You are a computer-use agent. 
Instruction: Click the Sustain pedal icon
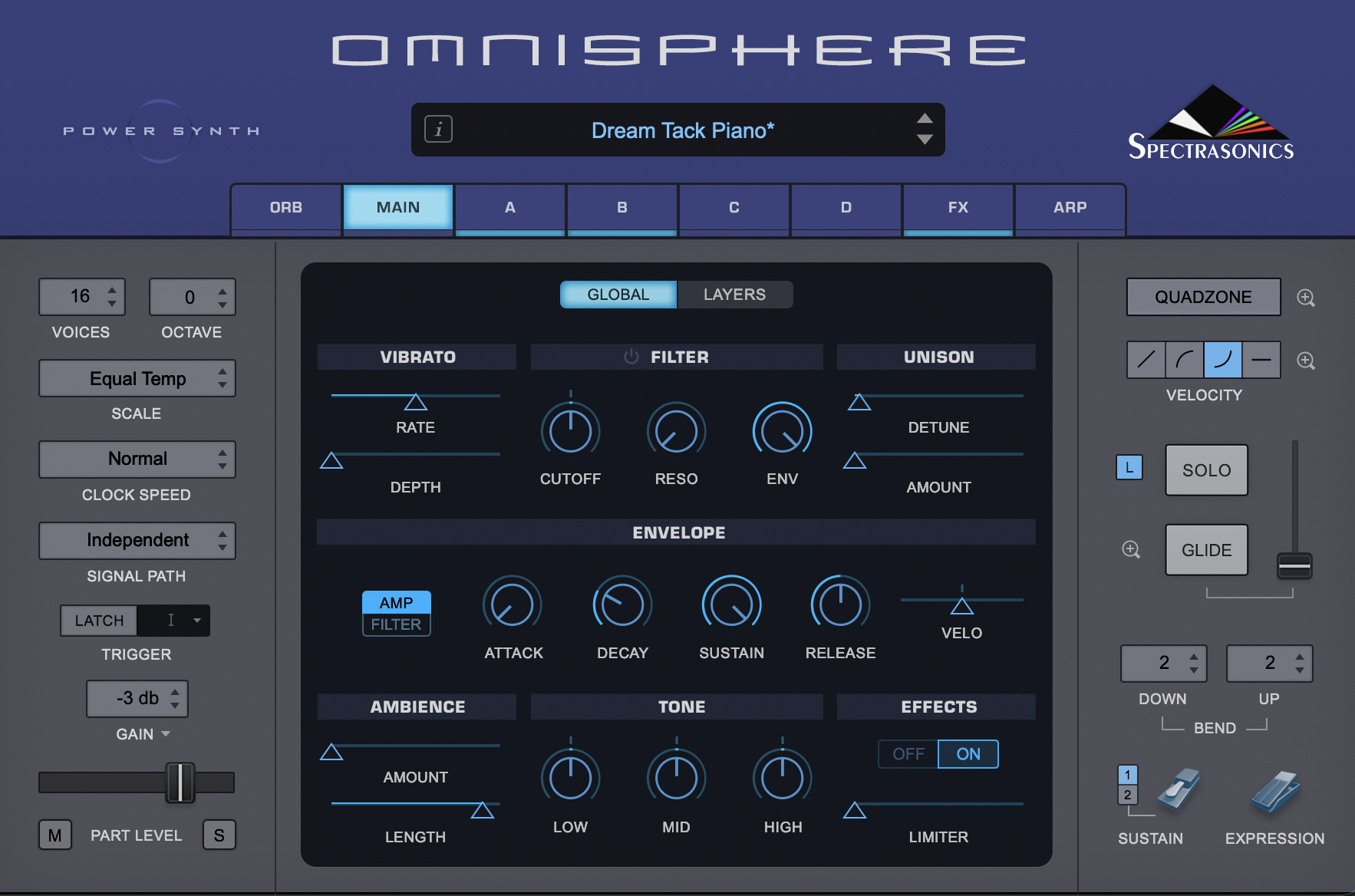(1178, 790)
